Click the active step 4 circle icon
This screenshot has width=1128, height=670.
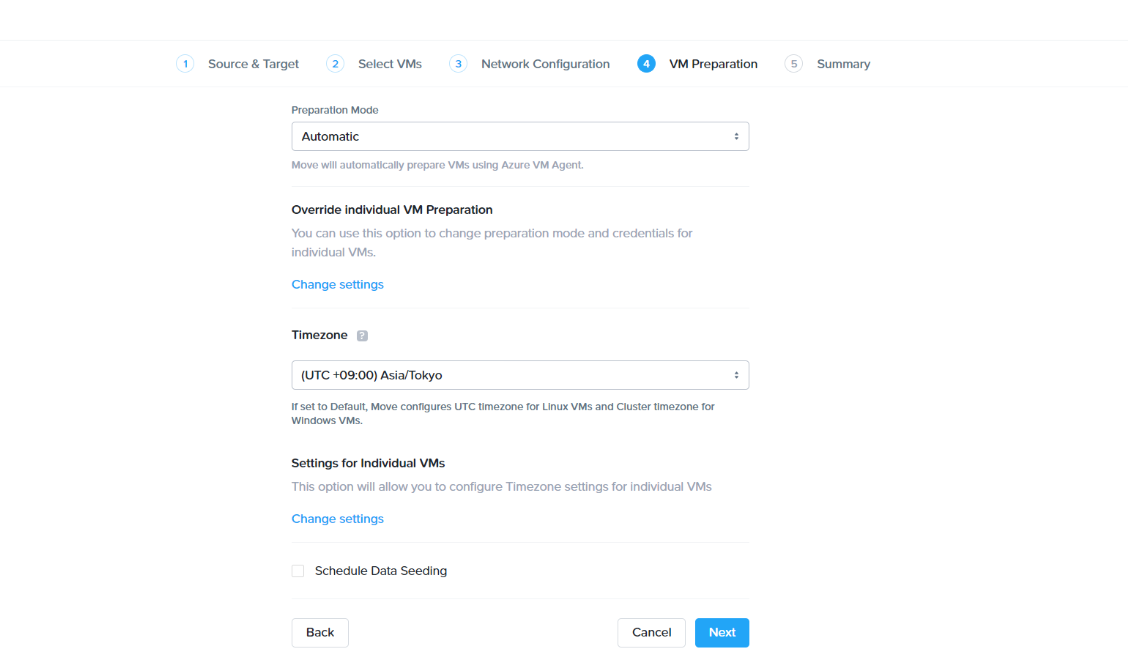click(x=646, y=64)
